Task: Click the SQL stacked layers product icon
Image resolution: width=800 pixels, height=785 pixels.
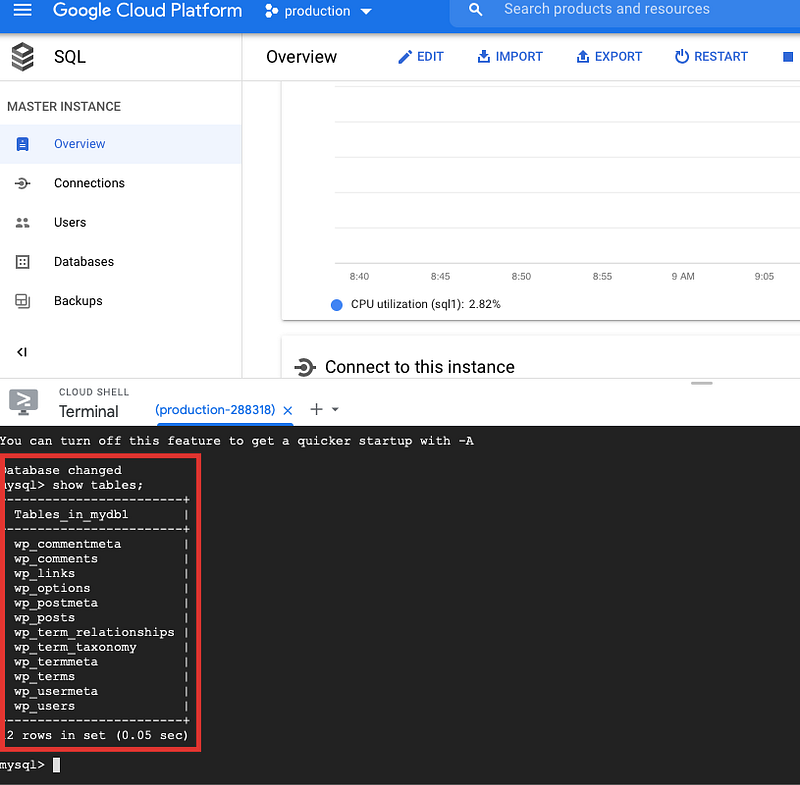Action: coord(22,57)
